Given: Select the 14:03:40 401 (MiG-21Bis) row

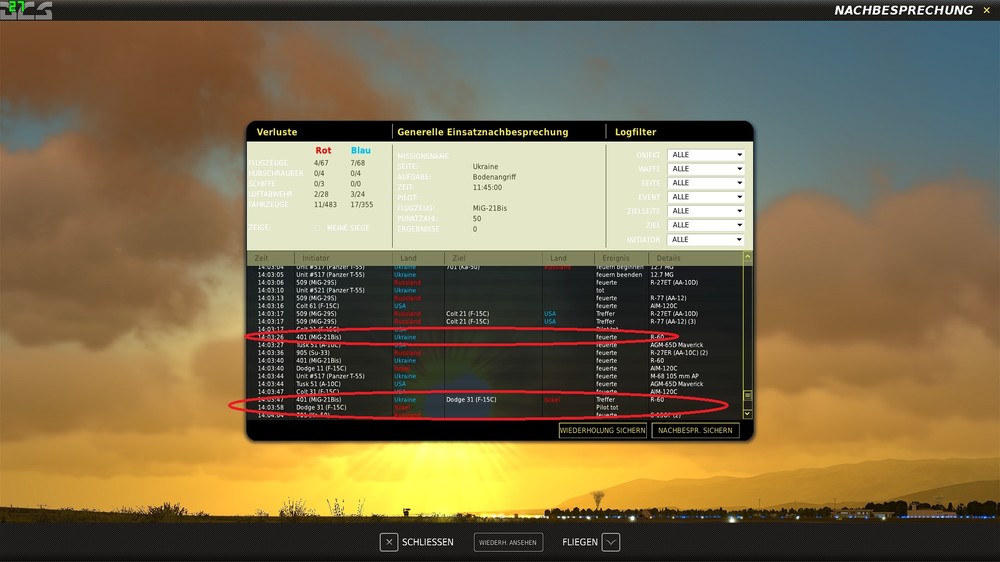Looking at the screenshot, I should pos(494,360).
